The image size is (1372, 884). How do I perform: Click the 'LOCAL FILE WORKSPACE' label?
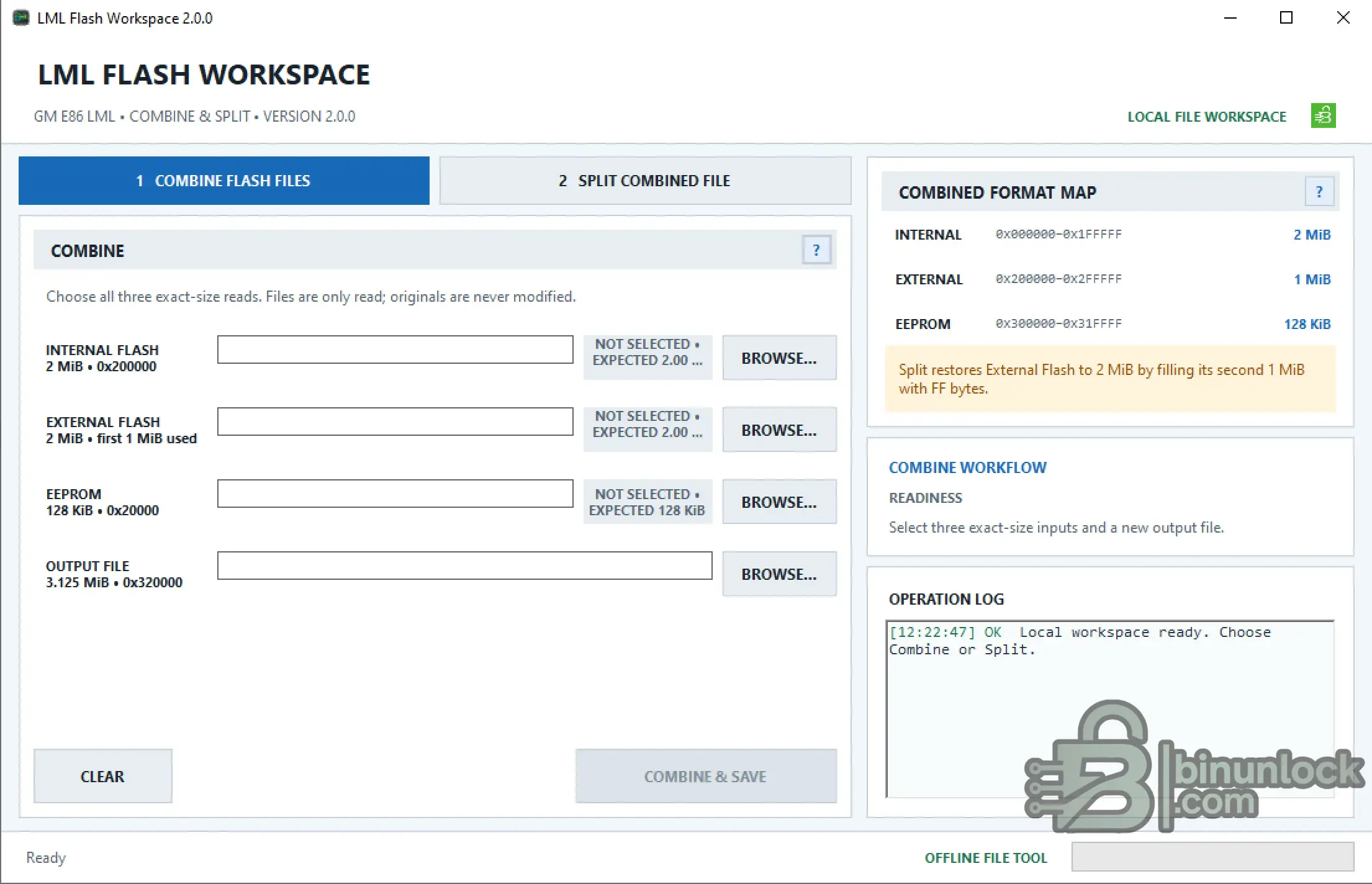click(1207, 117)
